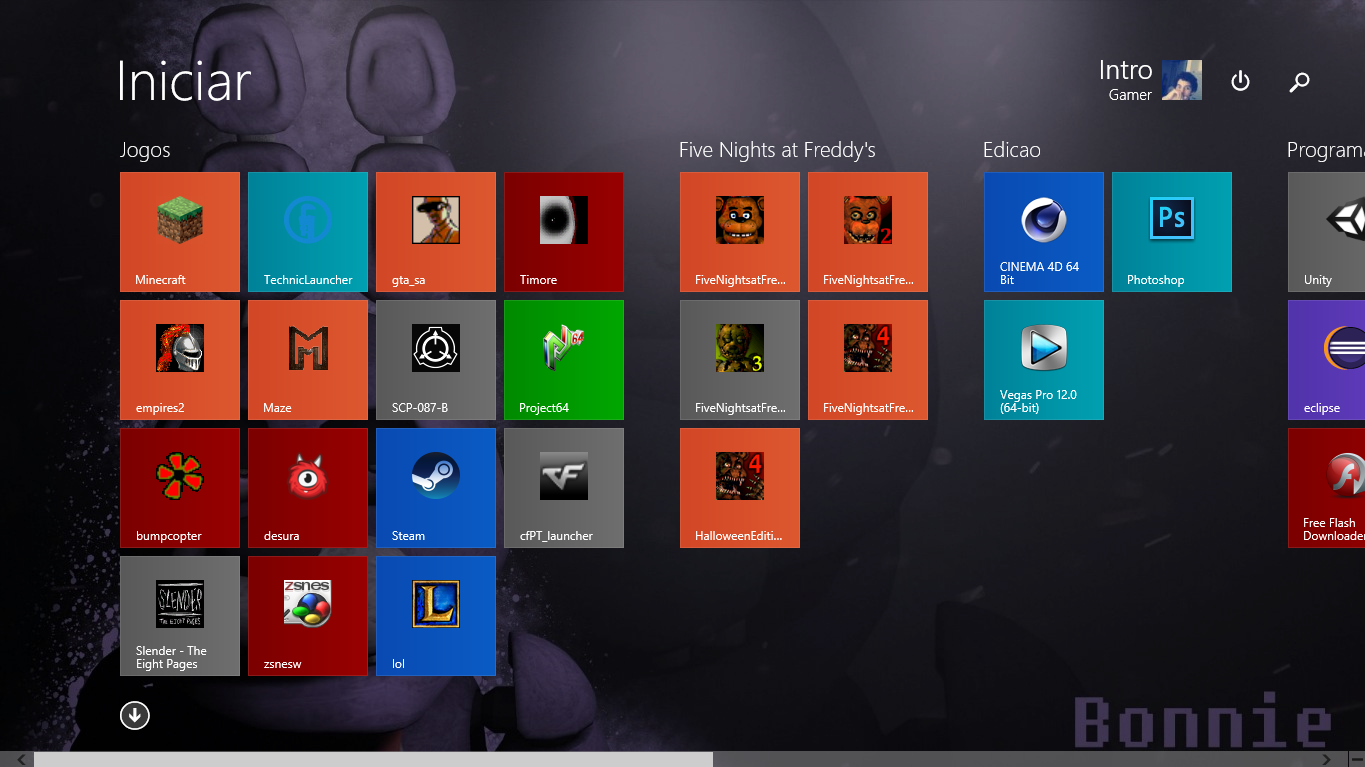This screenshot has height=767, width=1365.
Task: Launch TechnicLauncher tile
Action: click(x=308, y=232)
